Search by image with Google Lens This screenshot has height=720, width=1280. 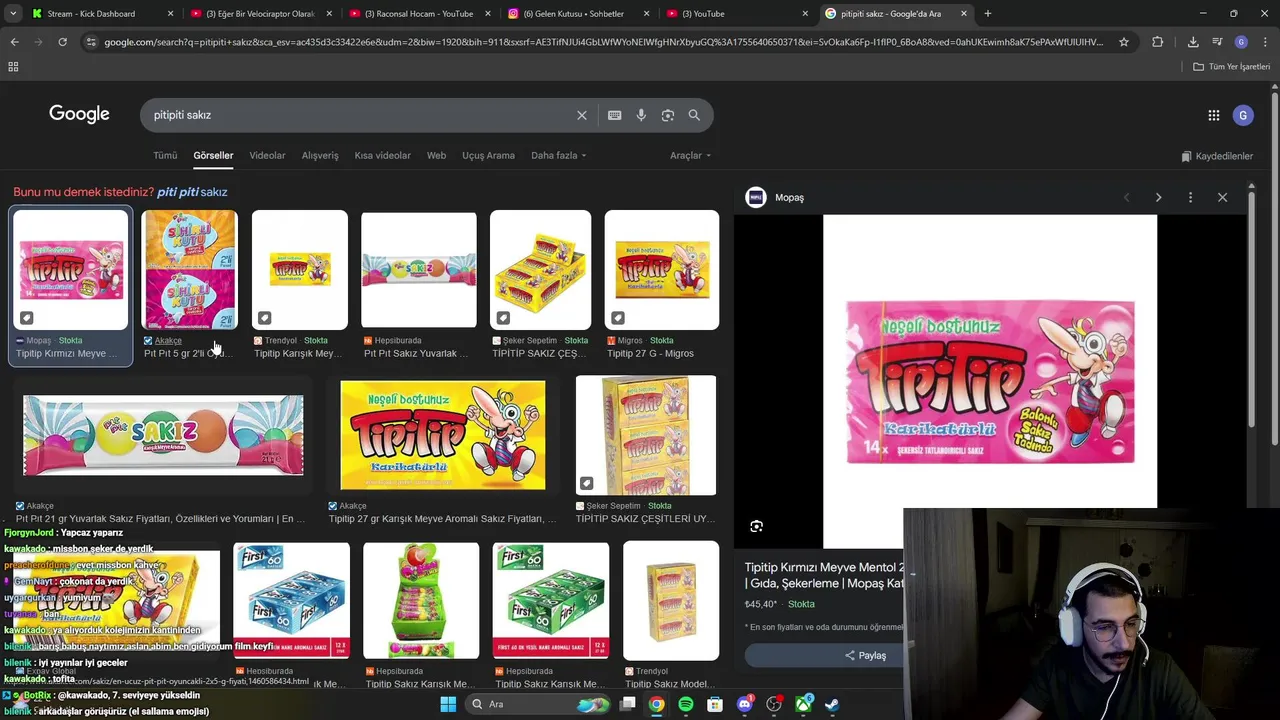coord(668,115)
